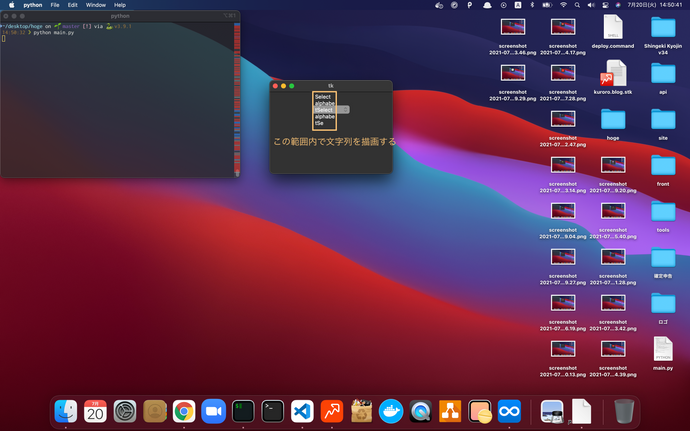Select screenshot 2021-07...2.47.png thumbnail

click(x=563, y=119)
